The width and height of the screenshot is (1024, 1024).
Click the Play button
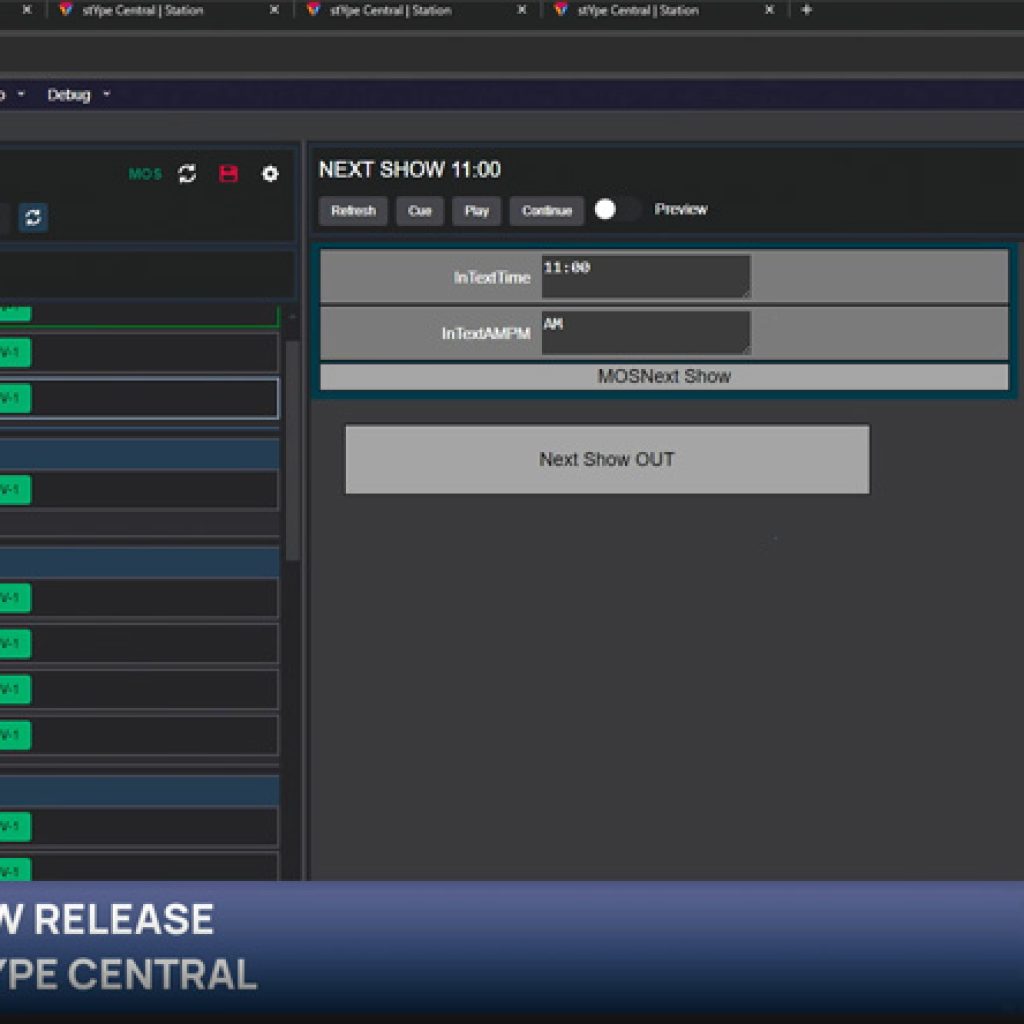click(x=477, y=211)
